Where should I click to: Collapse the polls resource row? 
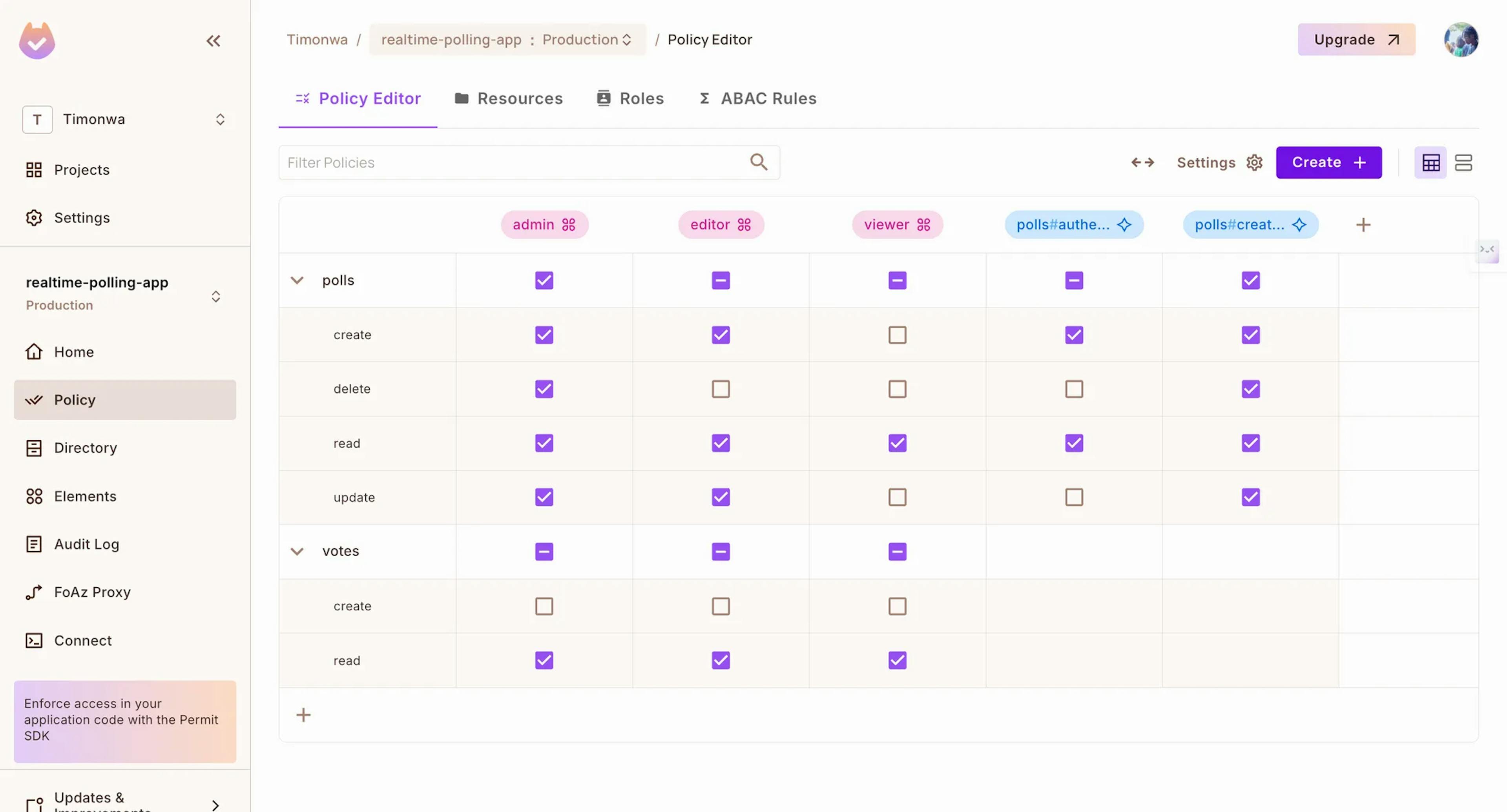(x=297, y=280)
